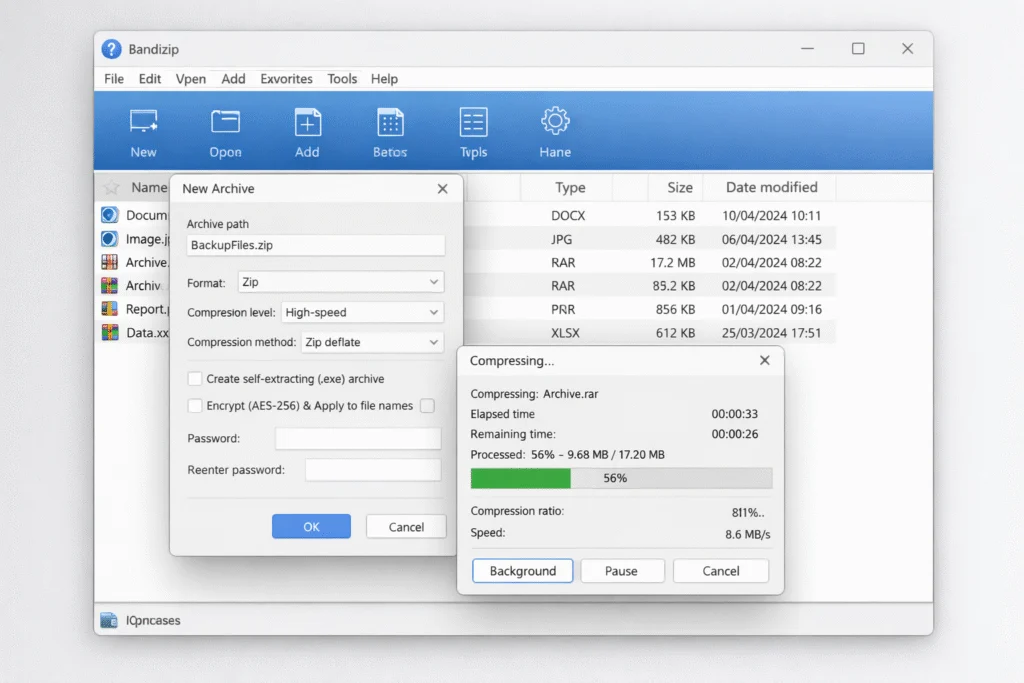
Task: Open the Tools menu
Action: pyautogui.click(x=342, y=78)
